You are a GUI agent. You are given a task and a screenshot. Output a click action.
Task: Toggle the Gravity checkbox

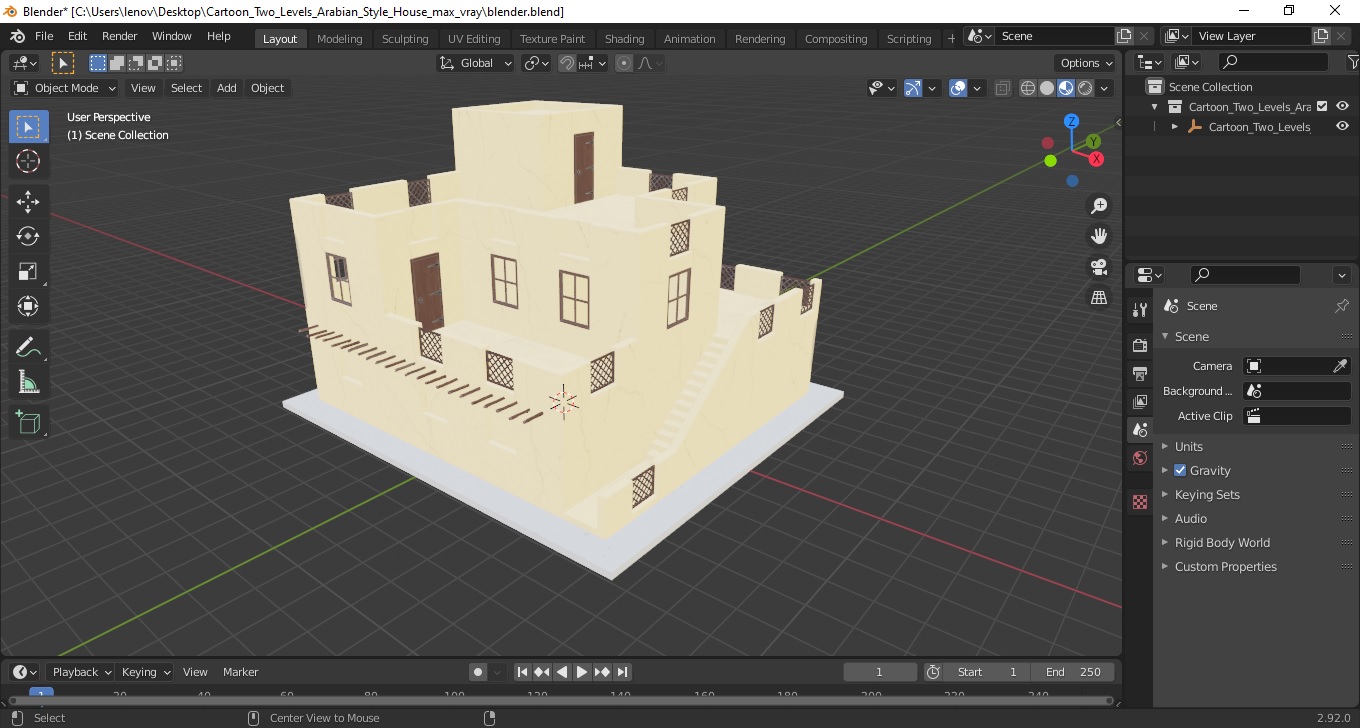point(1180,470)
